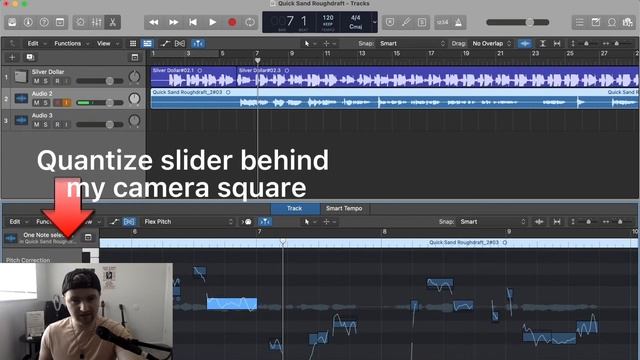This screenshot has height=360, width=640.
Task: Open the LCD display mode dropdown arrow
Action: [374, 22]
